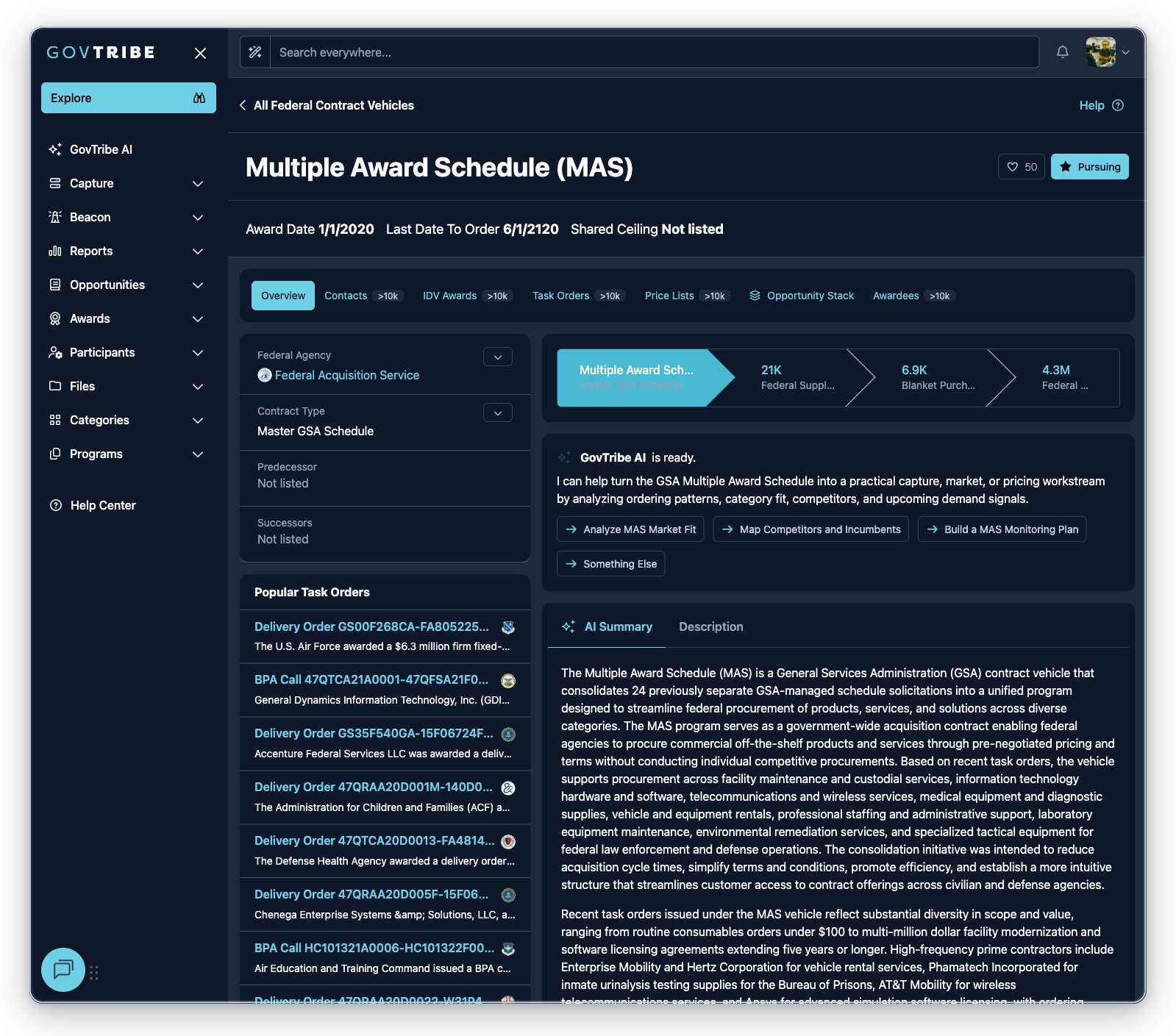Screen dimensions: 1176x1036
Task: Click the 21K Federal Supply step
Action: point(798,377)
